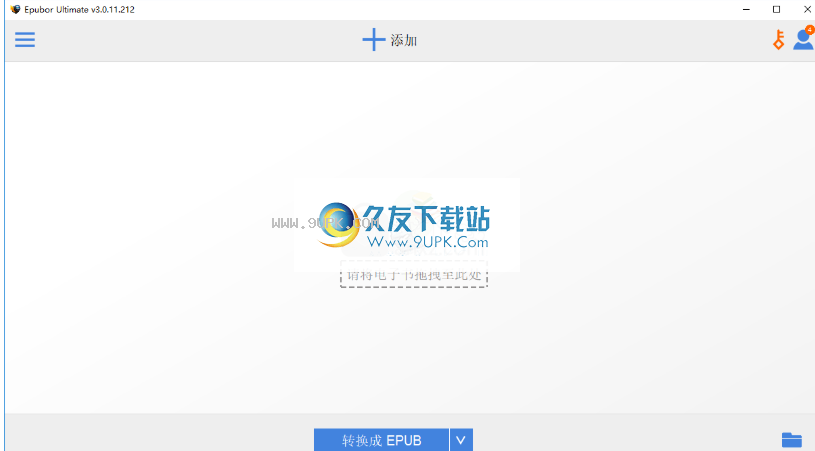Click the 转换成 EPUB convert button
This screenshot has width=815, height=451.
pyautogui.click(x=381, y=440)
